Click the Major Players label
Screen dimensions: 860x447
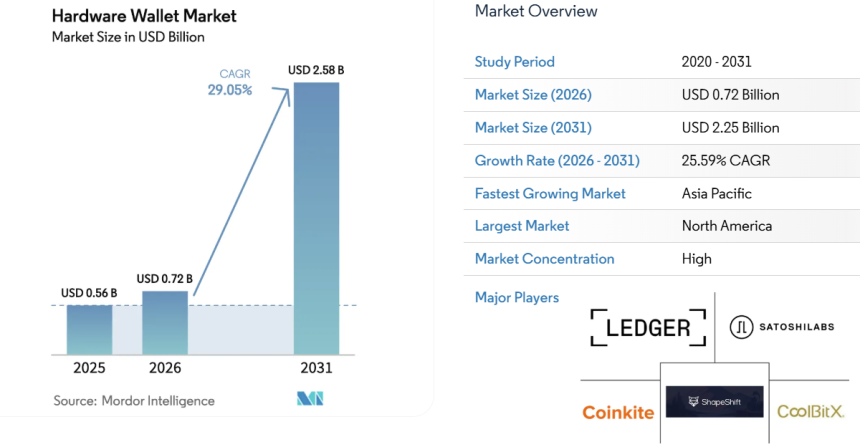point(516,297)
